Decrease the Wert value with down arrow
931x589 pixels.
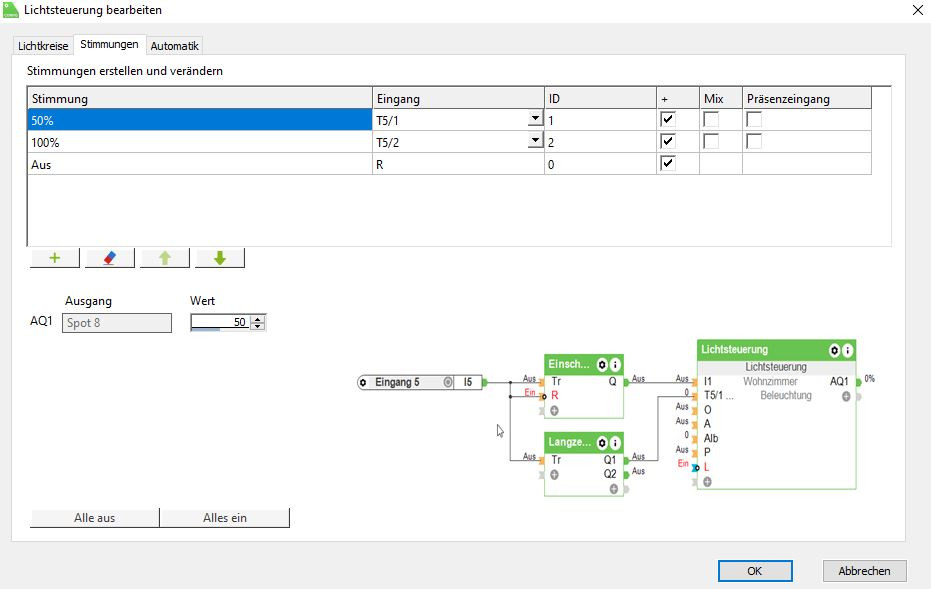[x=258, y=326]
